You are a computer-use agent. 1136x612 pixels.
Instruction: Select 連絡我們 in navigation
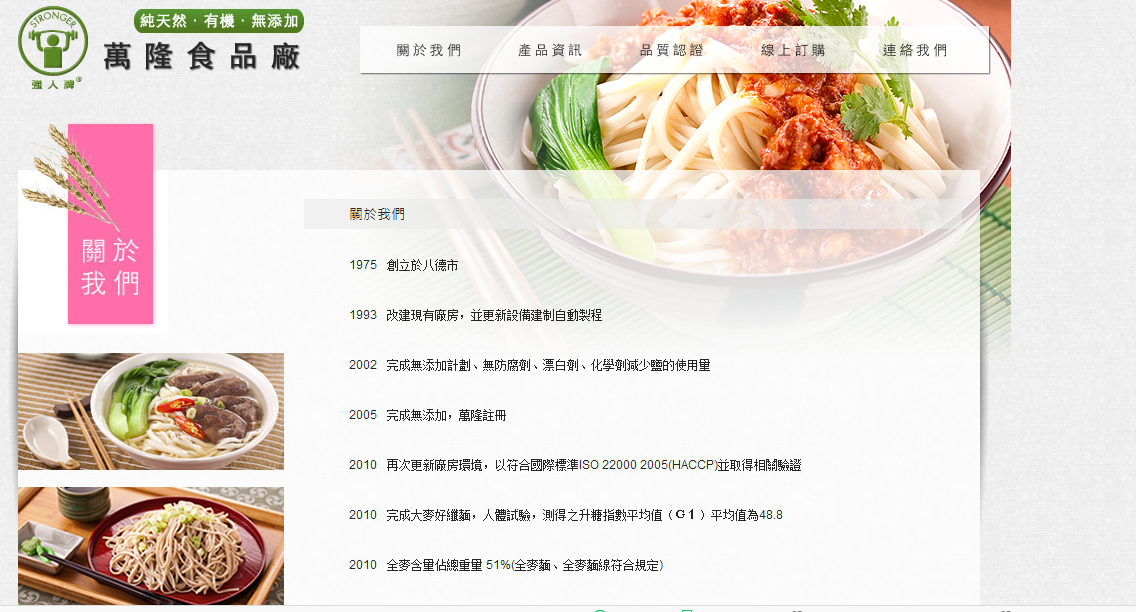point(915,50)
